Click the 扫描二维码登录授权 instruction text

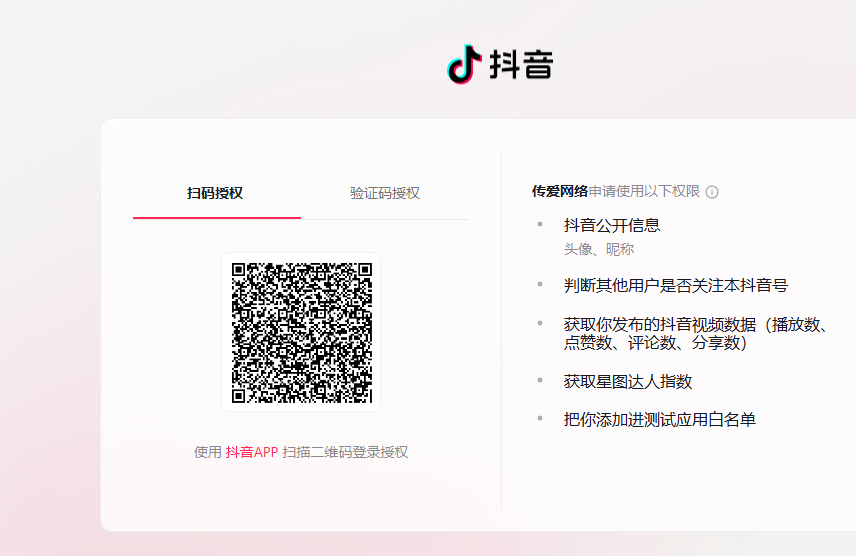345,452
